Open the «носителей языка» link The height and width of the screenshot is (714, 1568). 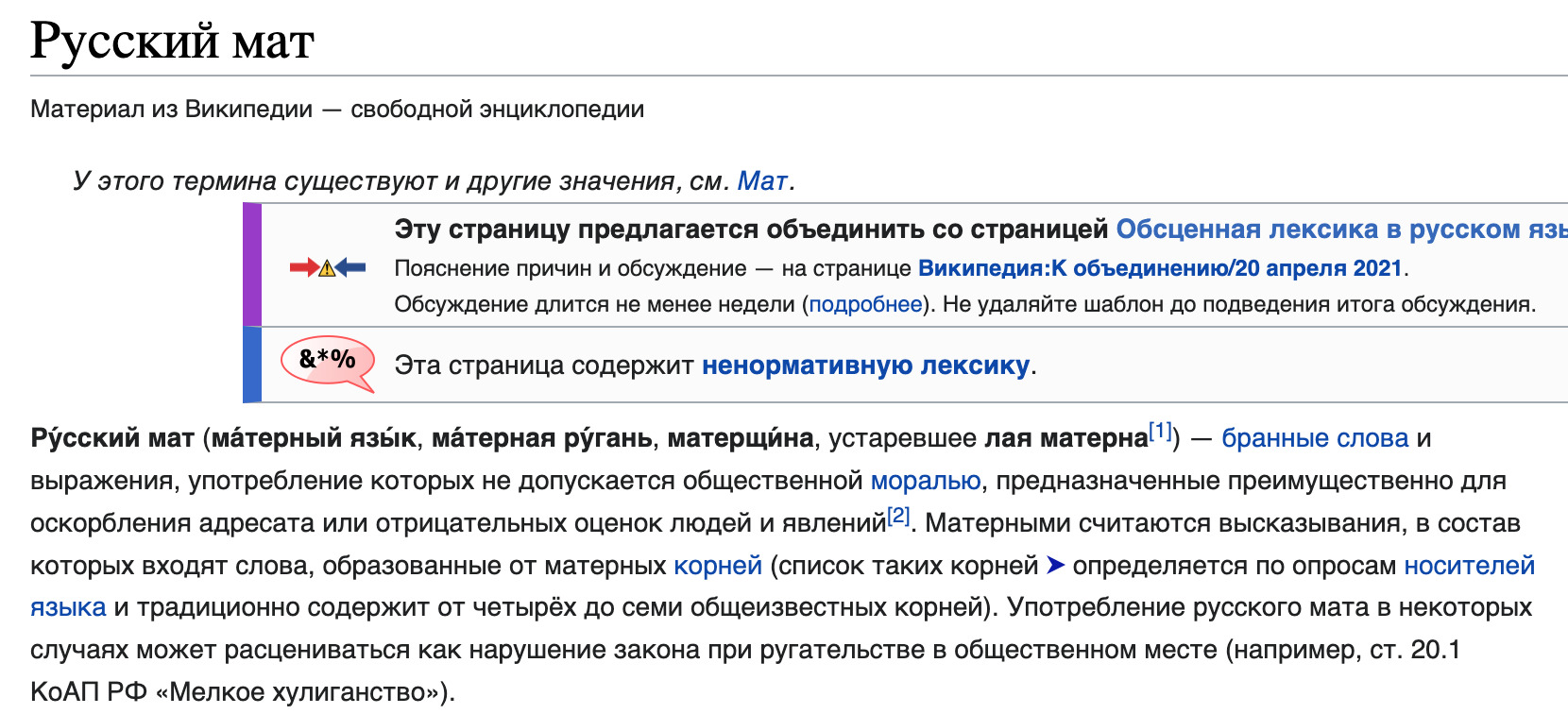(1469, 566)
